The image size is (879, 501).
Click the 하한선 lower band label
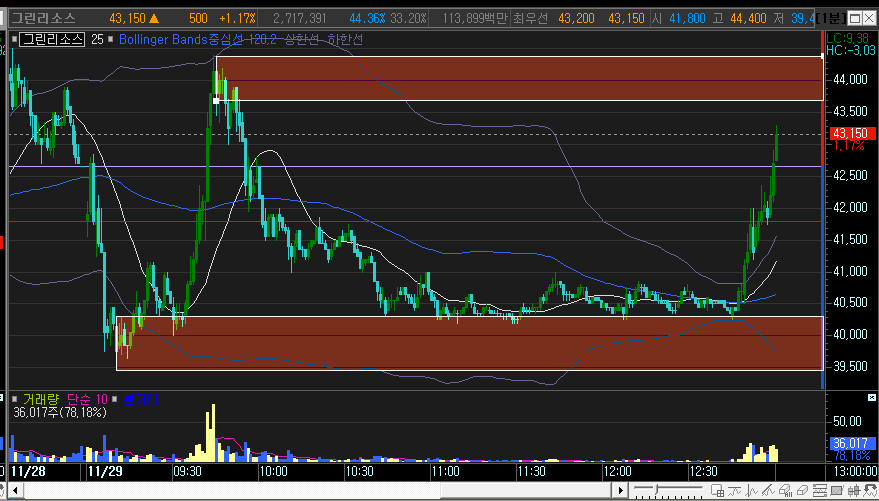click(x=345, y=40)
